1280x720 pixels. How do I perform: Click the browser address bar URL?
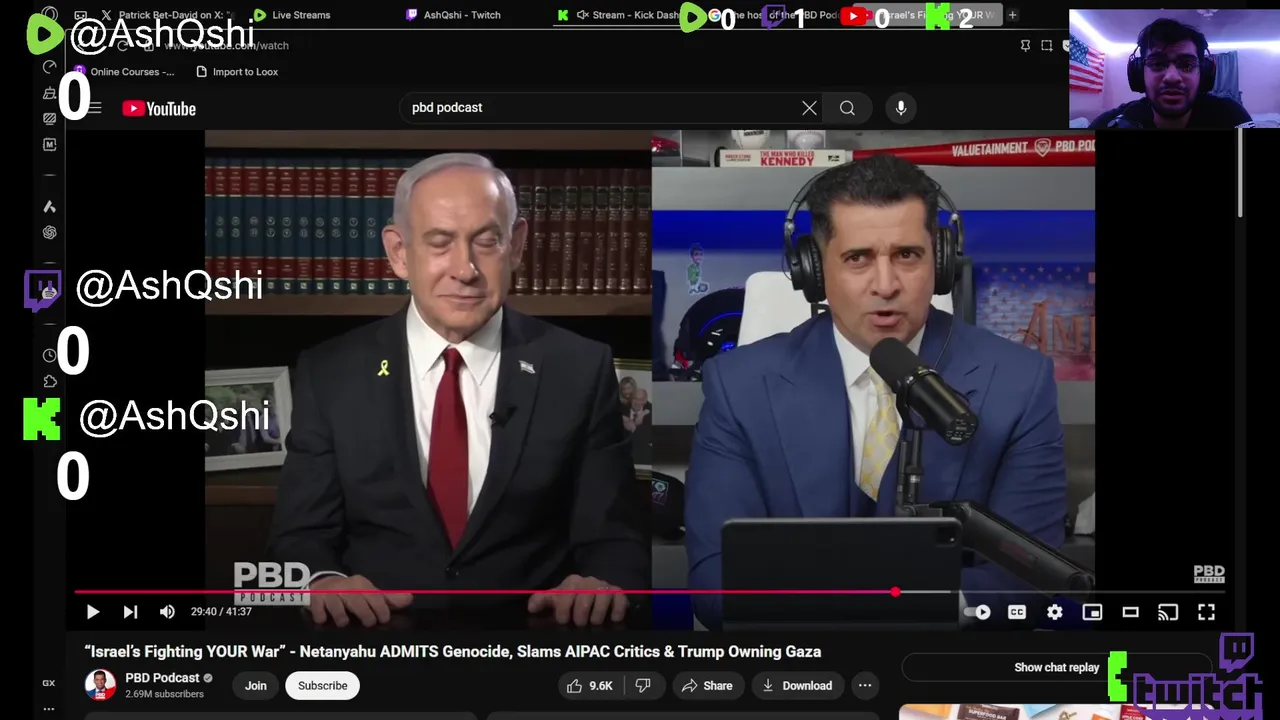227,46
